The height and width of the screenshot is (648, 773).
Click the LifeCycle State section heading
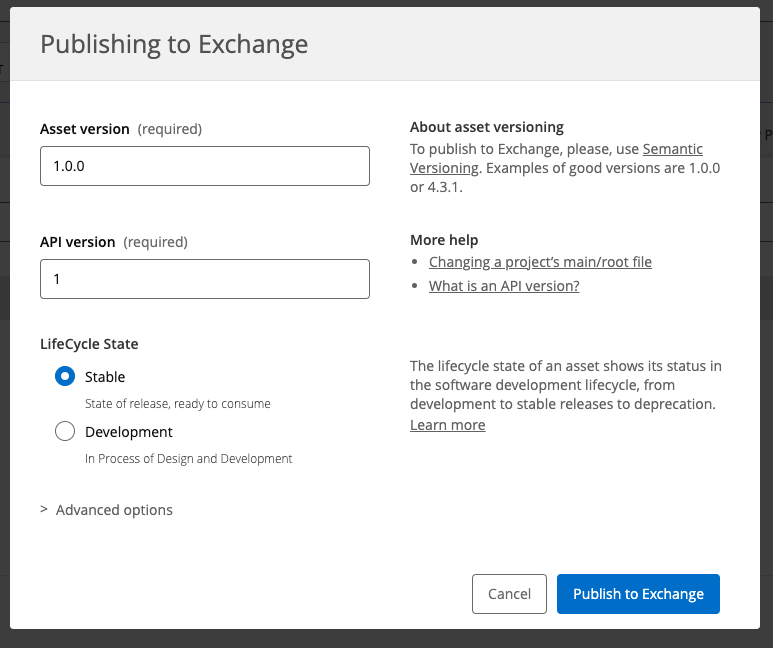tap(89, 344)
